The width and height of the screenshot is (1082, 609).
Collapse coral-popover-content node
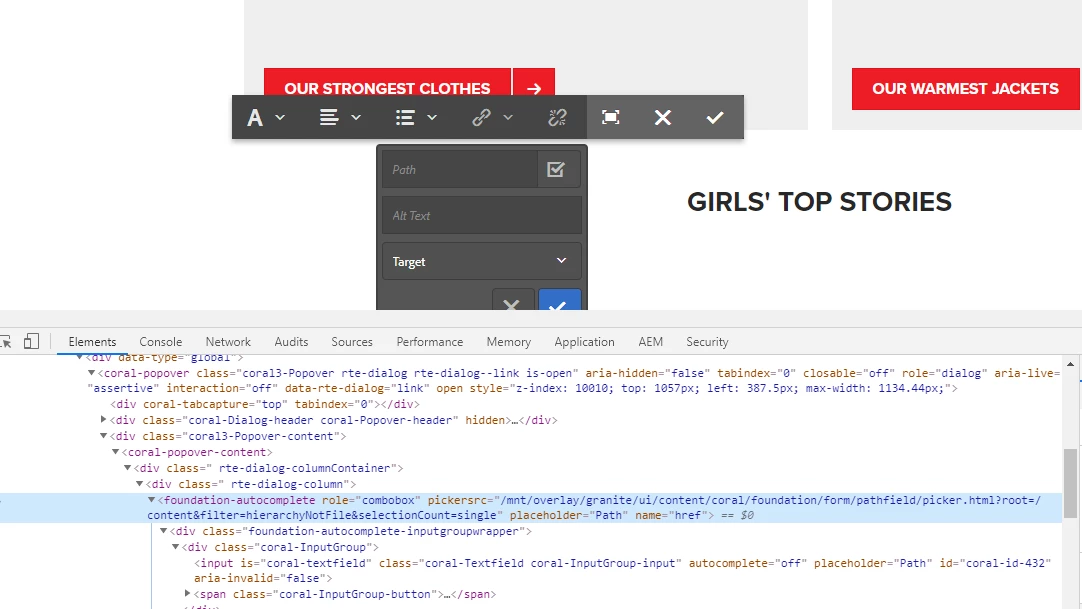(115, 452)
